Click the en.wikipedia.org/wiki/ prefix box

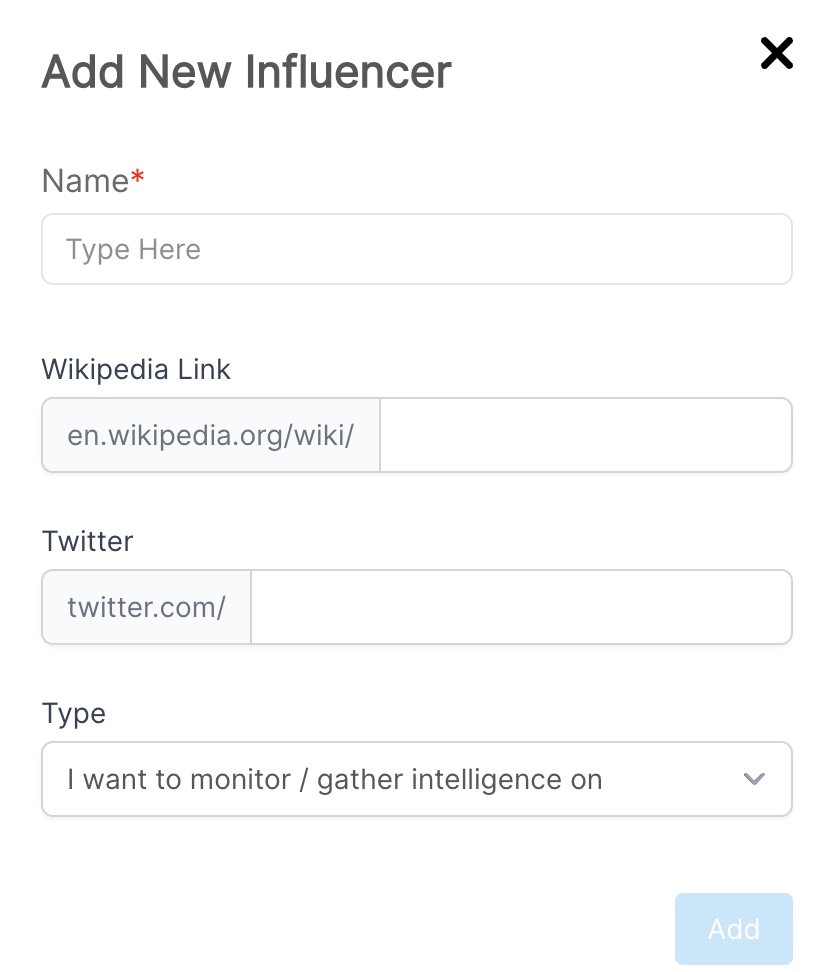[210, 434]
